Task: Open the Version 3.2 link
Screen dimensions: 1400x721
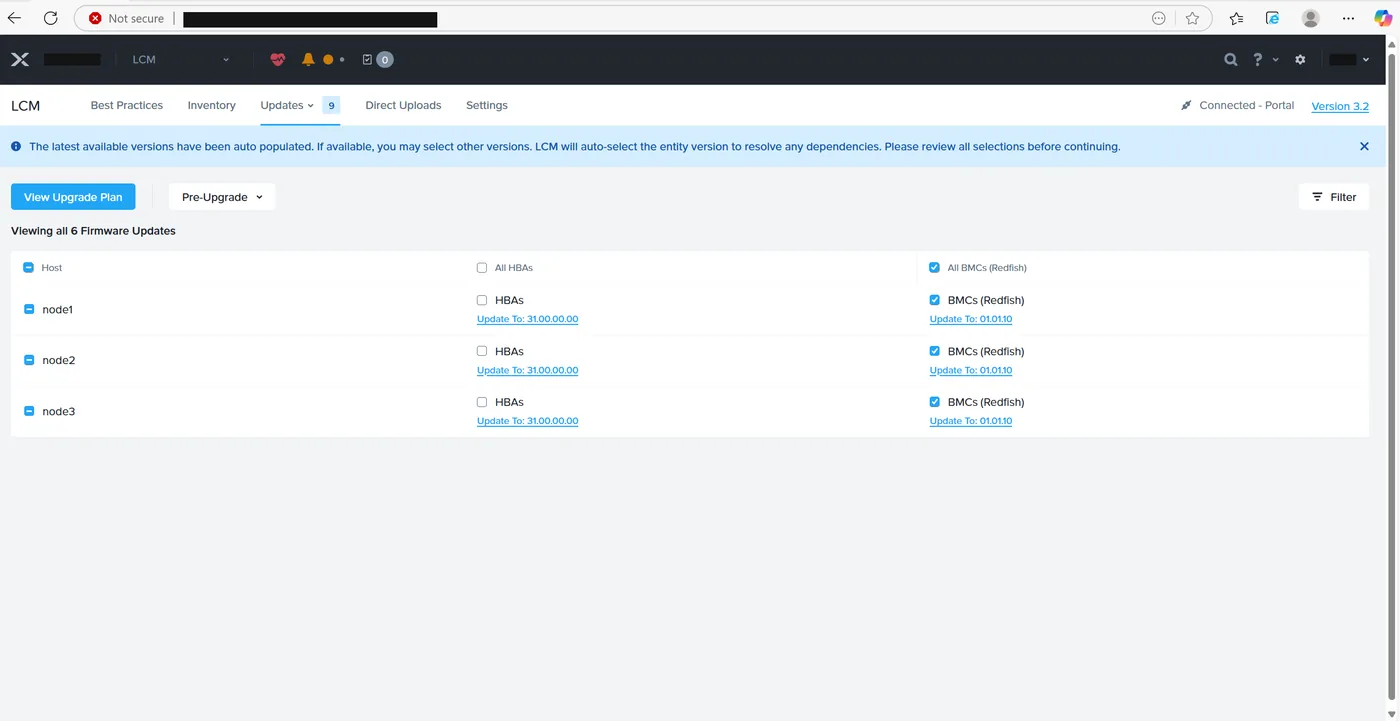Action: pyautogui.click(x=1340, y=106)
